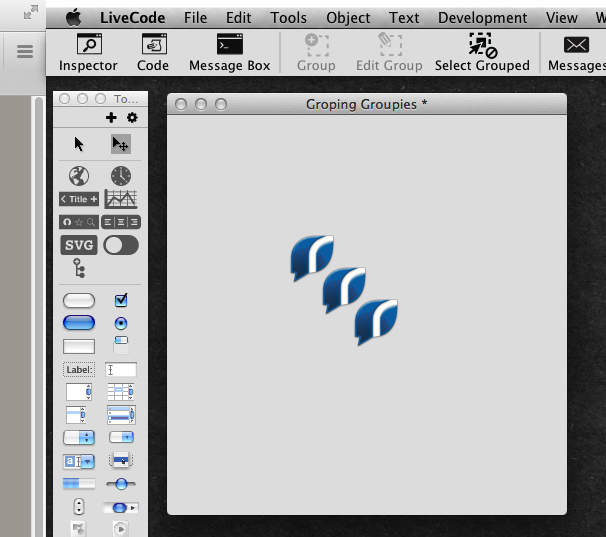
Task: Choose the Clock widget icon
Action: point(121,176)
